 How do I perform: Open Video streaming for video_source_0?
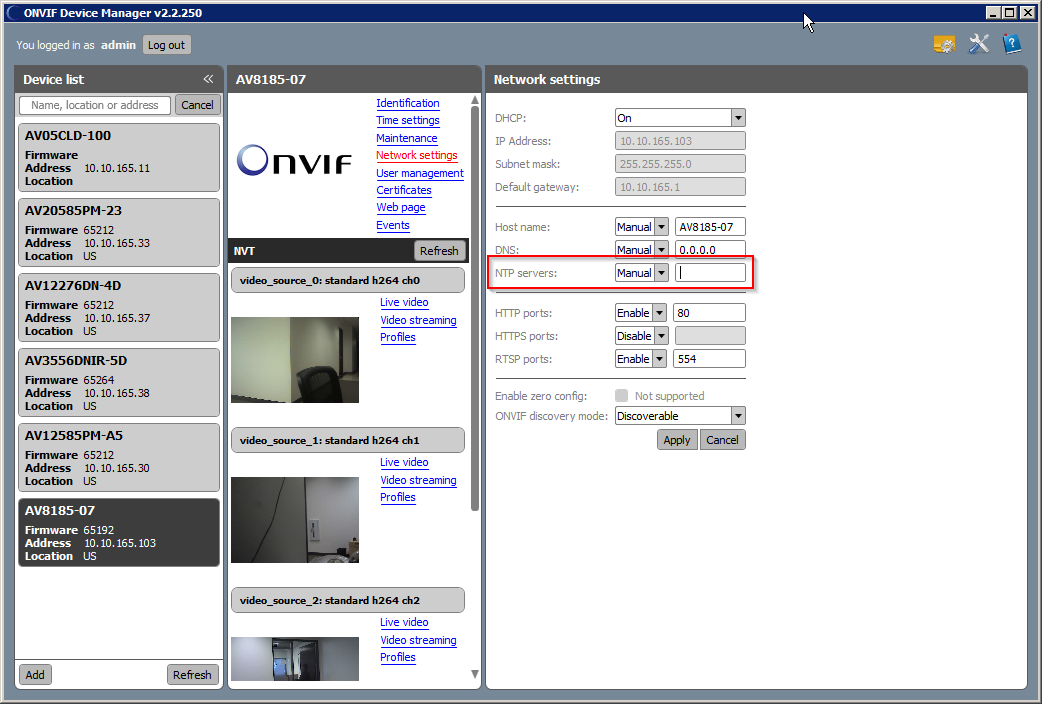[419, 320]
